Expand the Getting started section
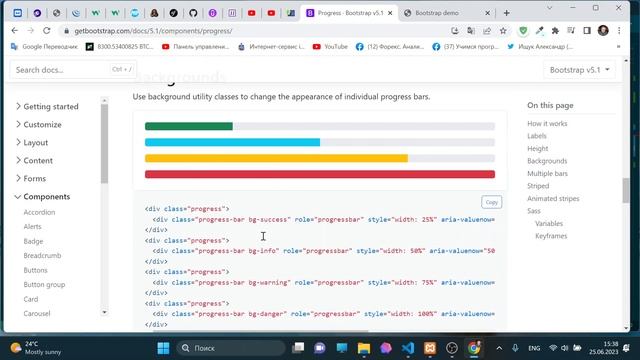 [47, 107]
